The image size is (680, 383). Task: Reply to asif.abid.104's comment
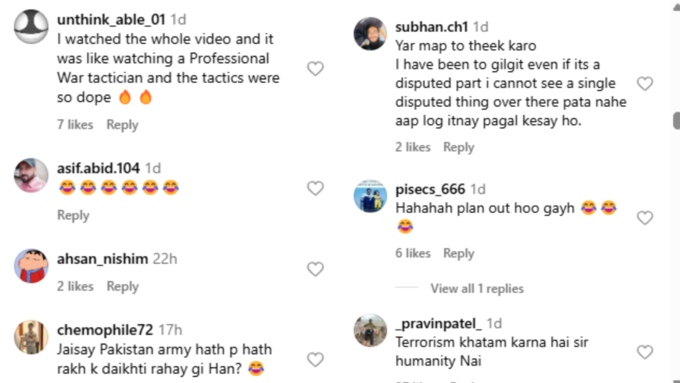[x=73, y=216]
